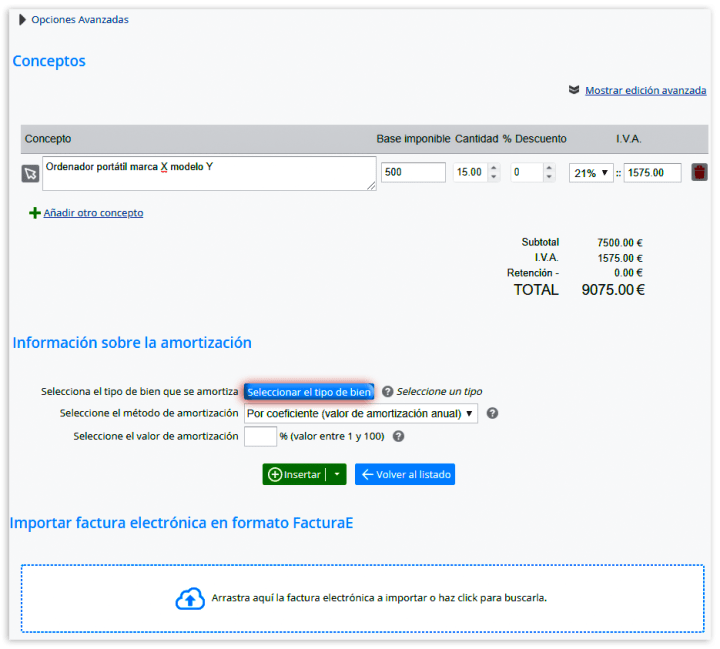Viewport: 720px width, 649px height.
Task: Click the valor de amortización percentage field
Action: (x=260, y=436)
